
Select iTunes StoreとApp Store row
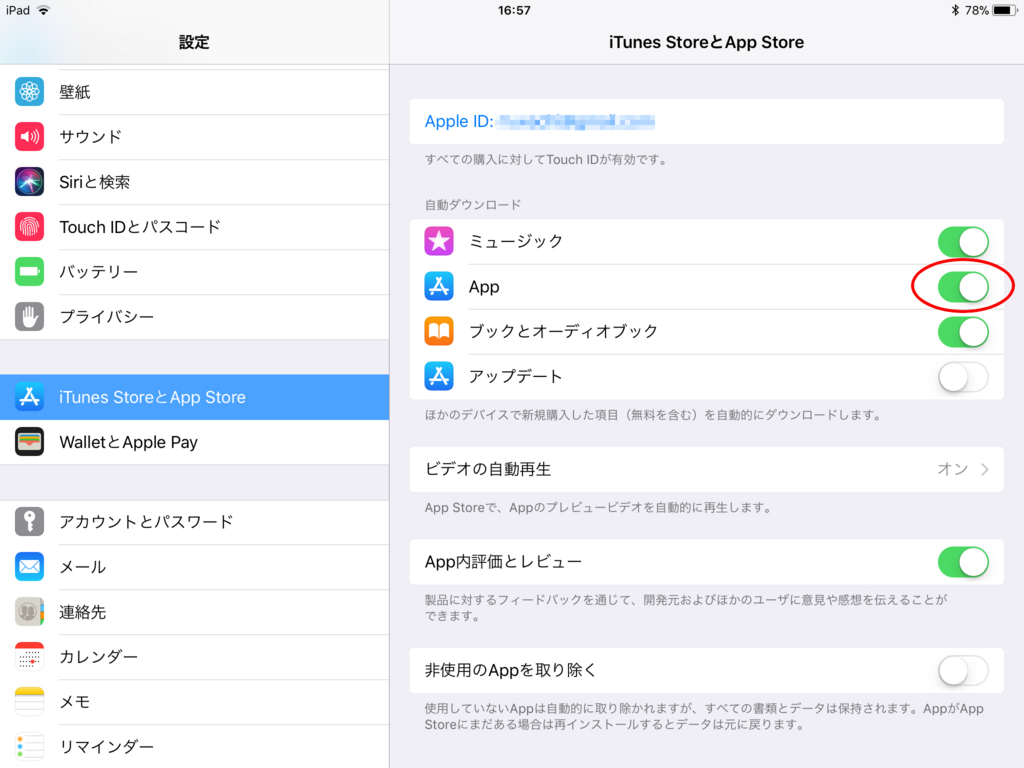(x=195, y=397)
